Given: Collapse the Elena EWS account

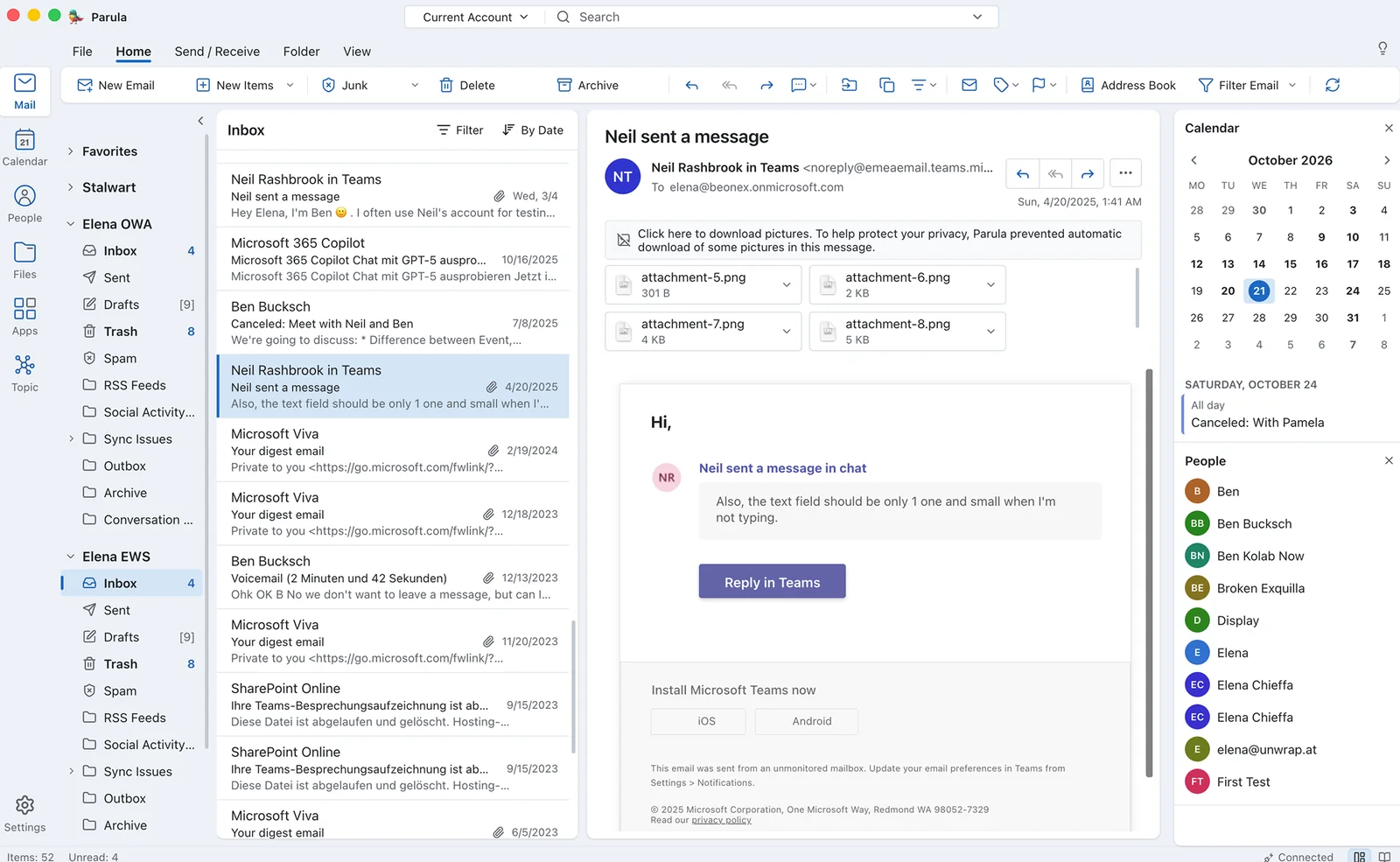Looking at the screenshot, I should 71,557.
